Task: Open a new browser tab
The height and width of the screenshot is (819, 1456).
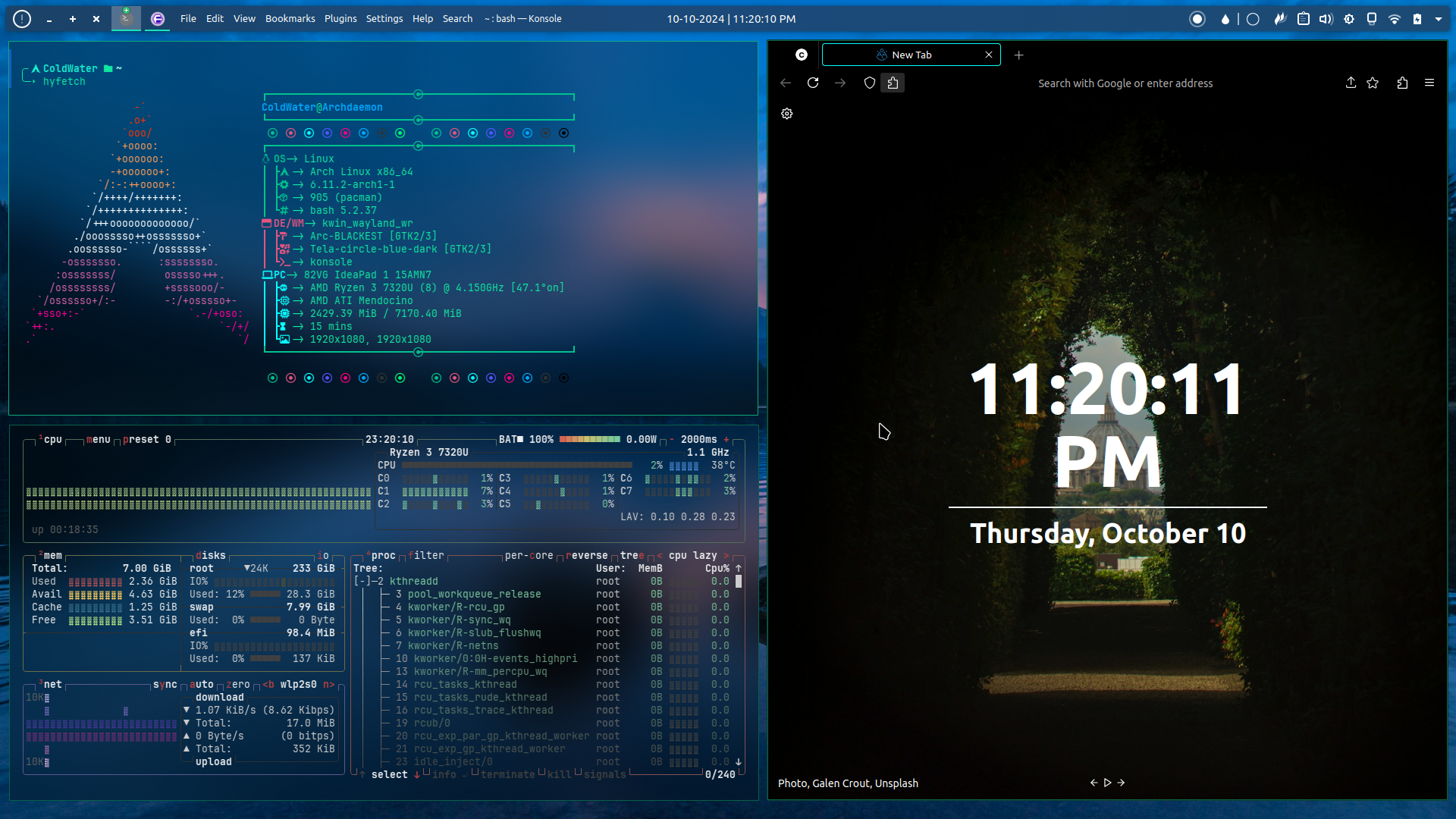Action: pyautogui.click(x=1019, y=55)
